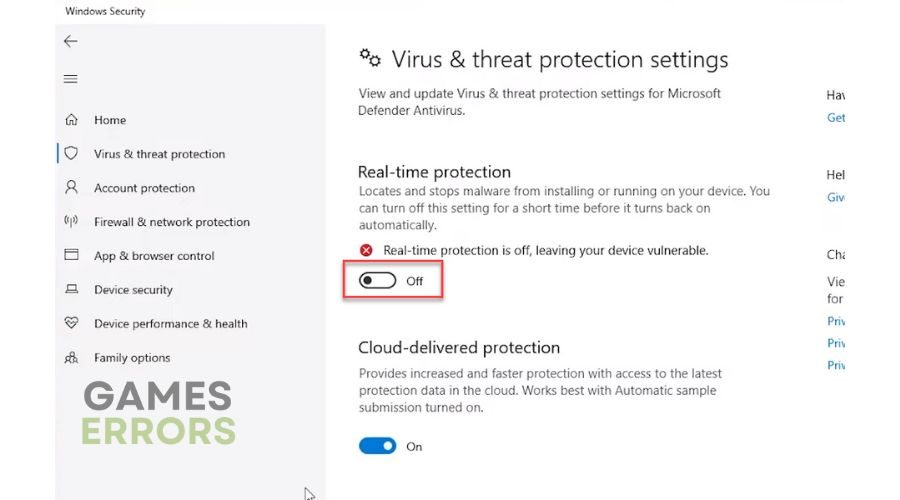Click the Giv feedback link at right
This screenshot has width=900, height=500.
tap(836, 197)
